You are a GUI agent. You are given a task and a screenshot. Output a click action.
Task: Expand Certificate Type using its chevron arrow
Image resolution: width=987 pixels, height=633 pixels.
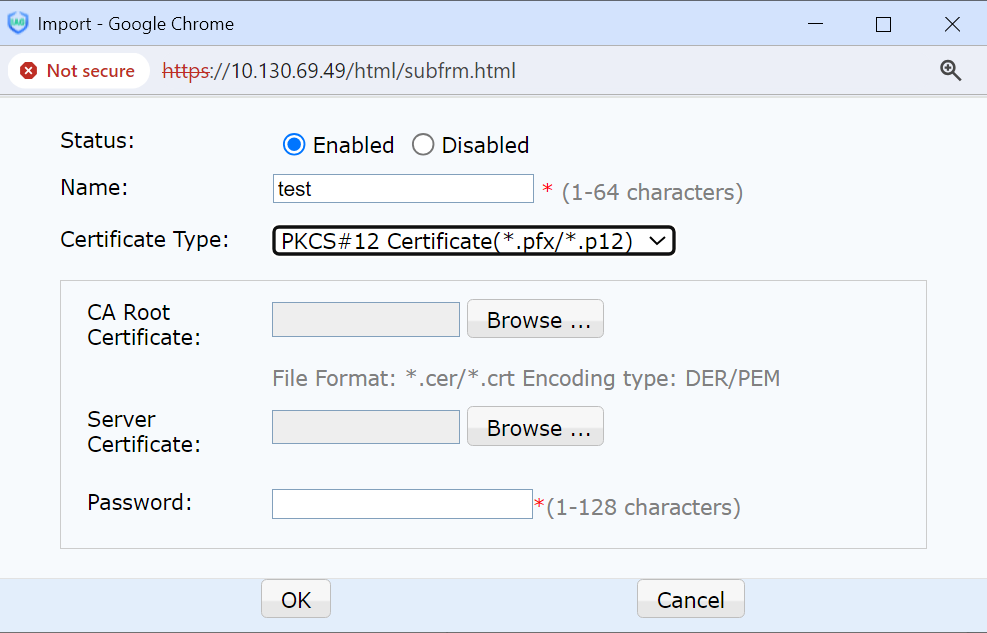coord(657,241)
